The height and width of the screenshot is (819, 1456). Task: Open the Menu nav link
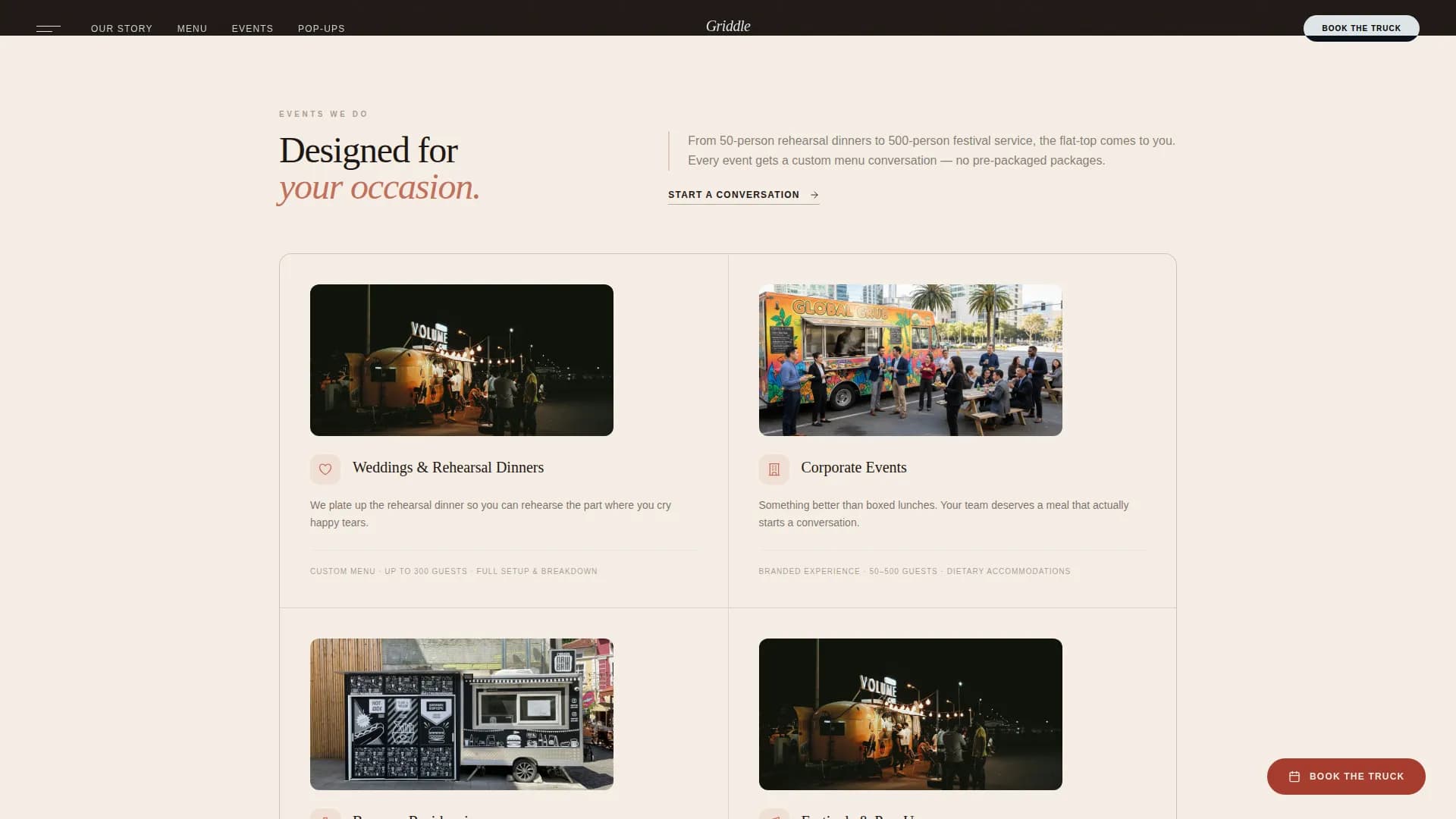[192, 29]
